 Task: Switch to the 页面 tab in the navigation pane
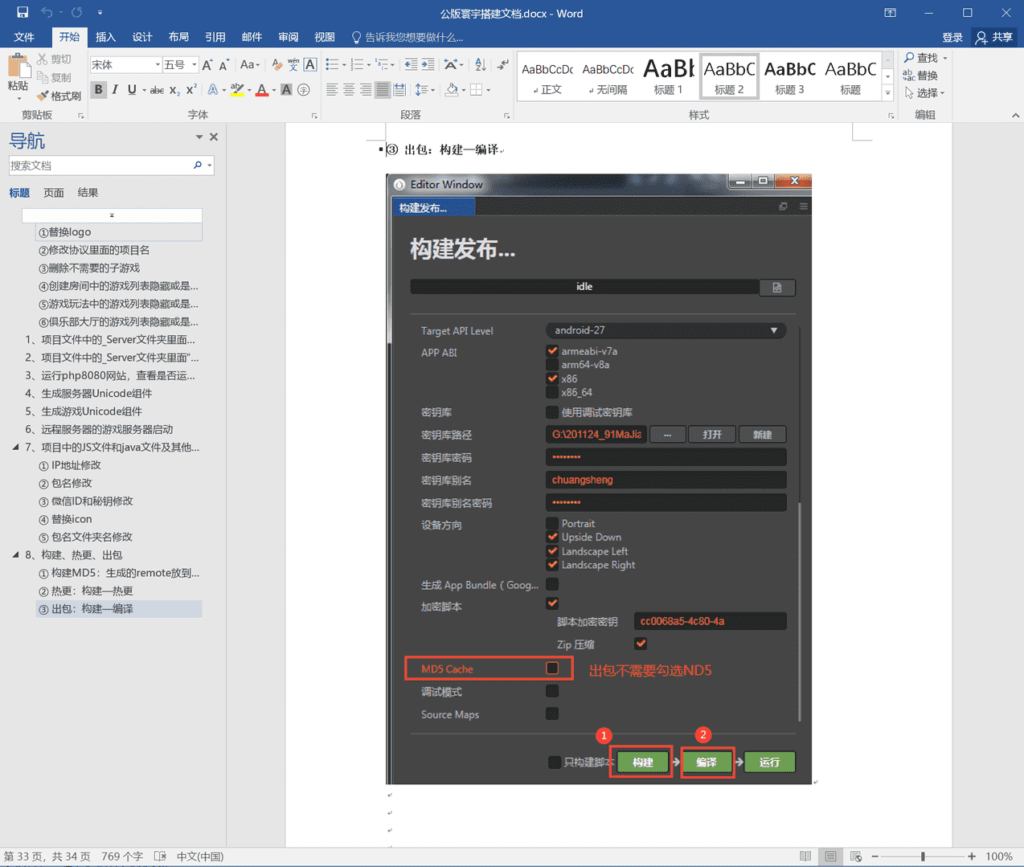[x=54, y=193]
